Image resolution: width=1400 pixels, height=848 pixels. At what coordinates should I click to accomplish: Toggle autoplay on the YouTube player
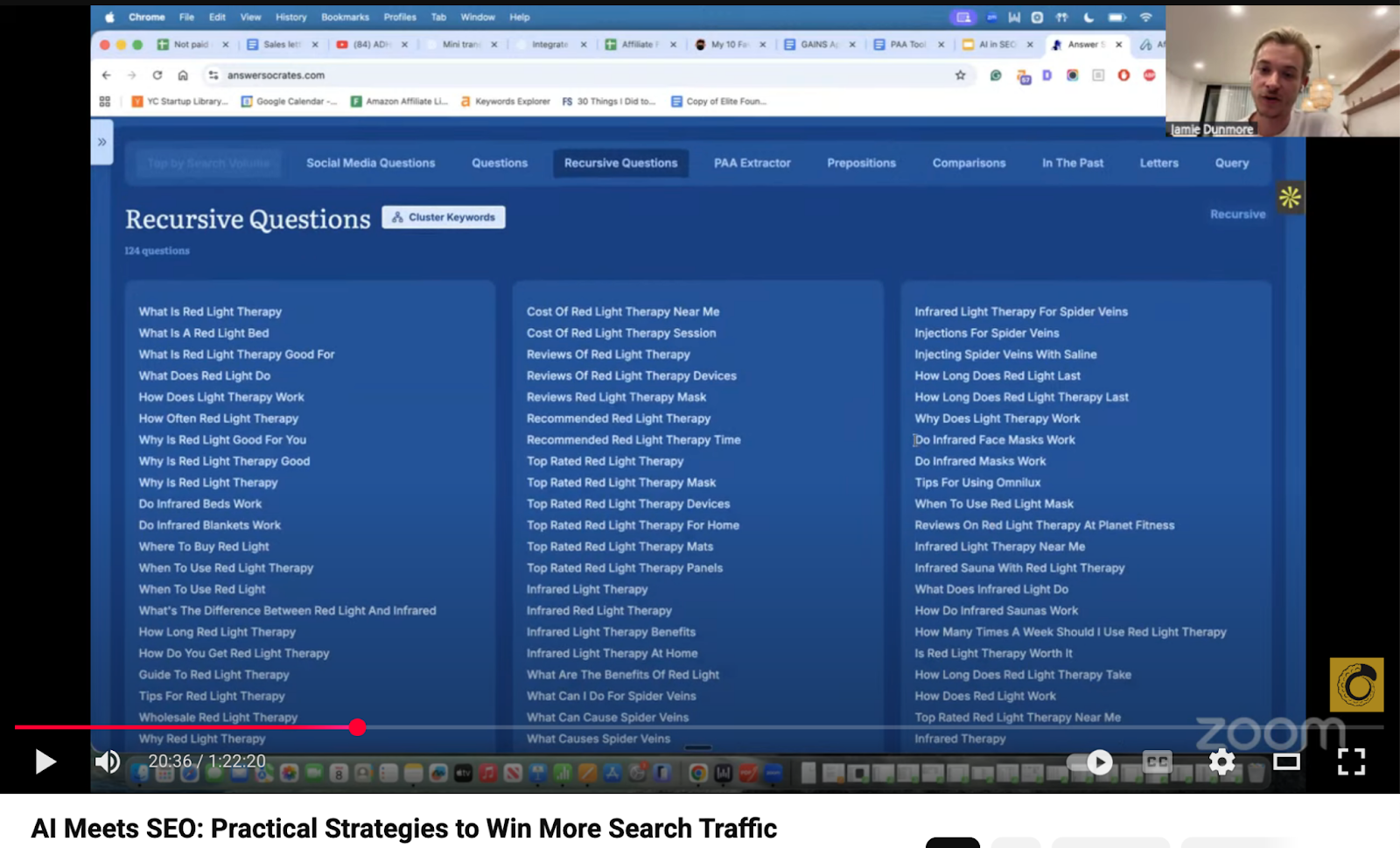[1099, 762]
